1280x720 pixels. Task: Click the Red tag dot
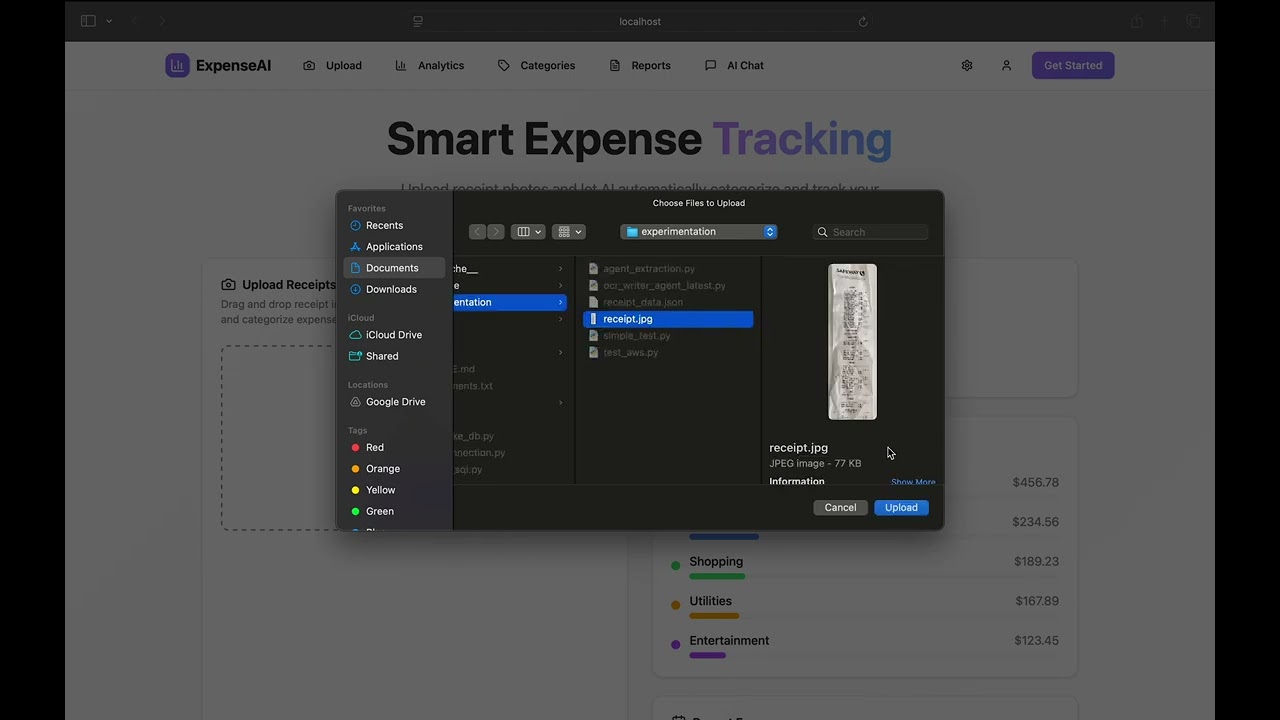point(355,448)
